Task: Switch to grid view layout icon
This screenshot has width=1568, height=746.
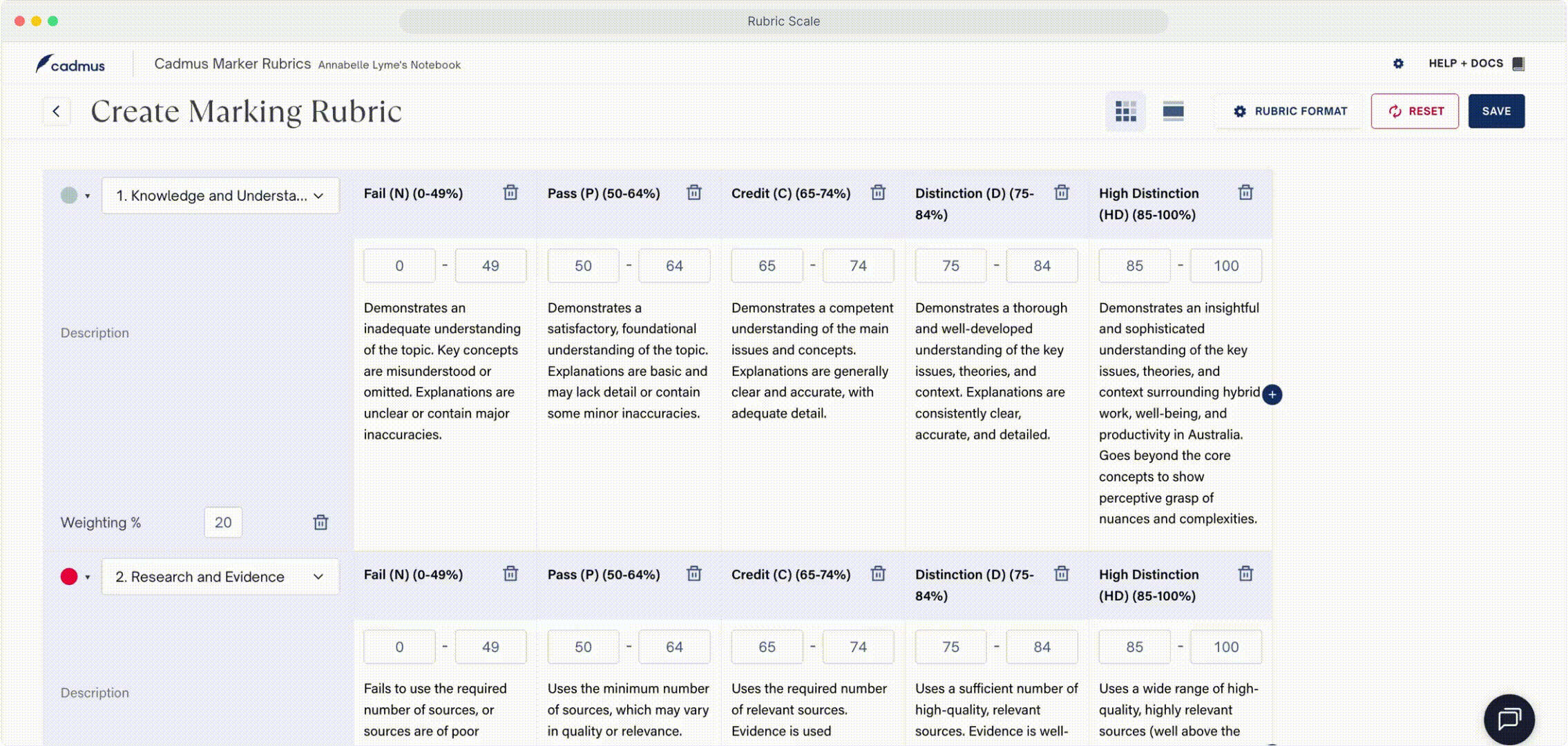Action: (x=1125, y=111)
